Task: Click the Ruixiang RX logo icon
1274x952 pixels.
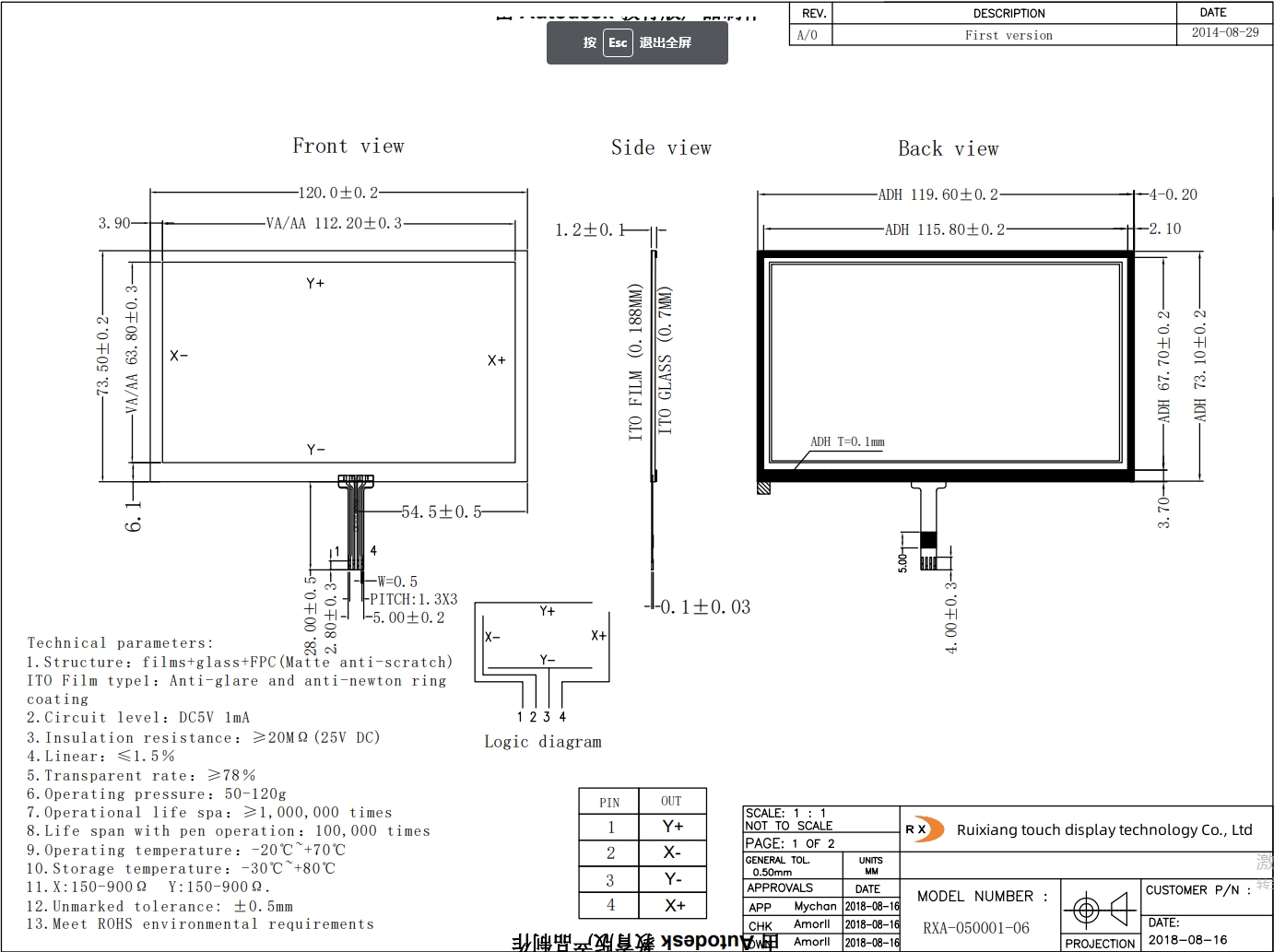Action: pos(925,829)
